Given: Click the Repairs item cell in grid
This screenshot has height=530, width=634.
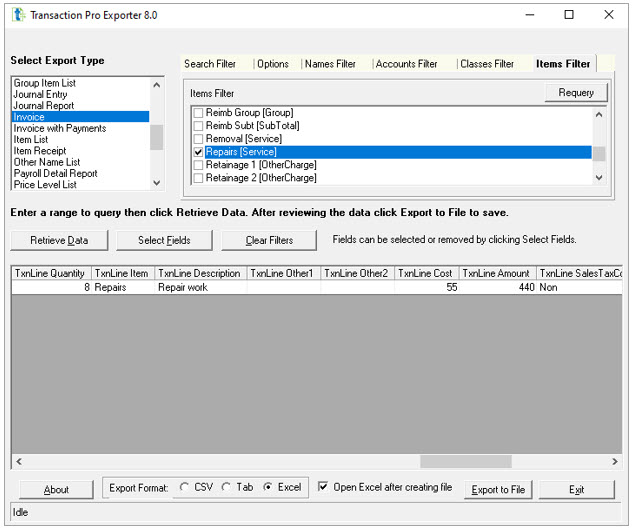Looking at the screenshot, I should pos(123,287).
